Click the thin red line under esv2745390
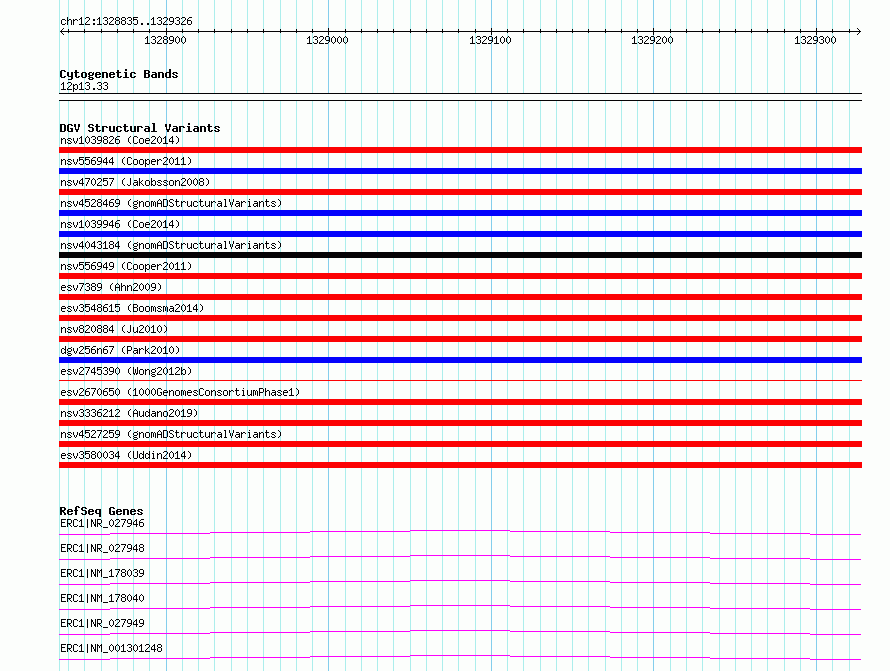 pyautogui.click(x=460, y=380)
